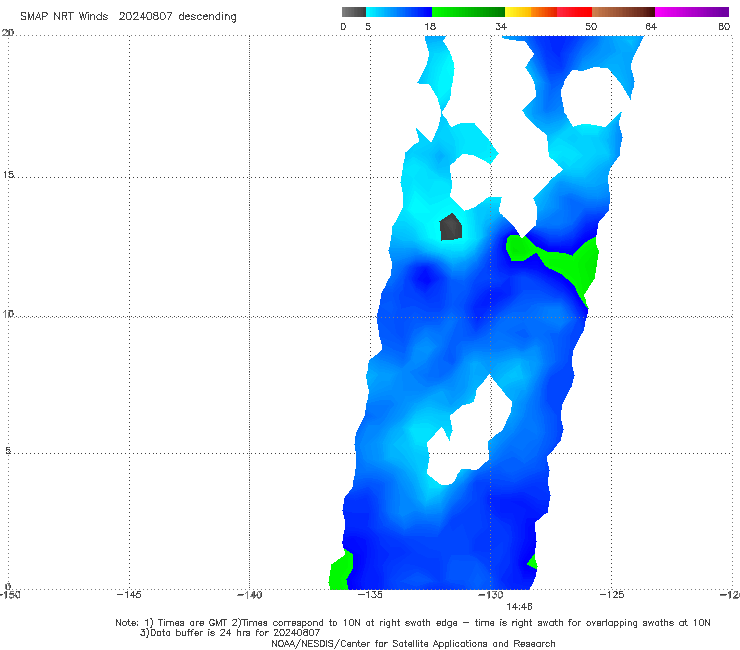
Task: Click the longitude axis label -140
Action: click(249, 594)
